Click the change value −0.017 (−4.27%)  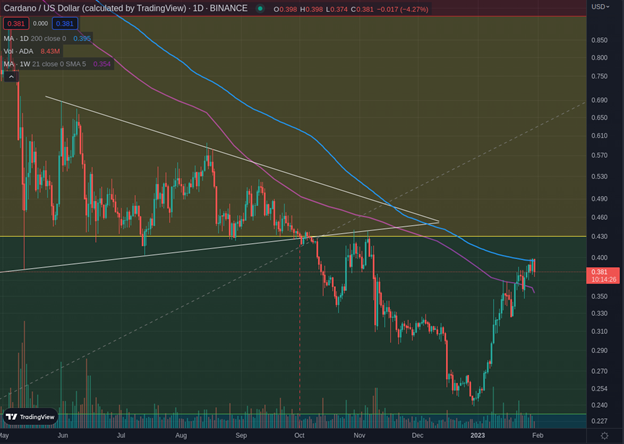point(402,9)
